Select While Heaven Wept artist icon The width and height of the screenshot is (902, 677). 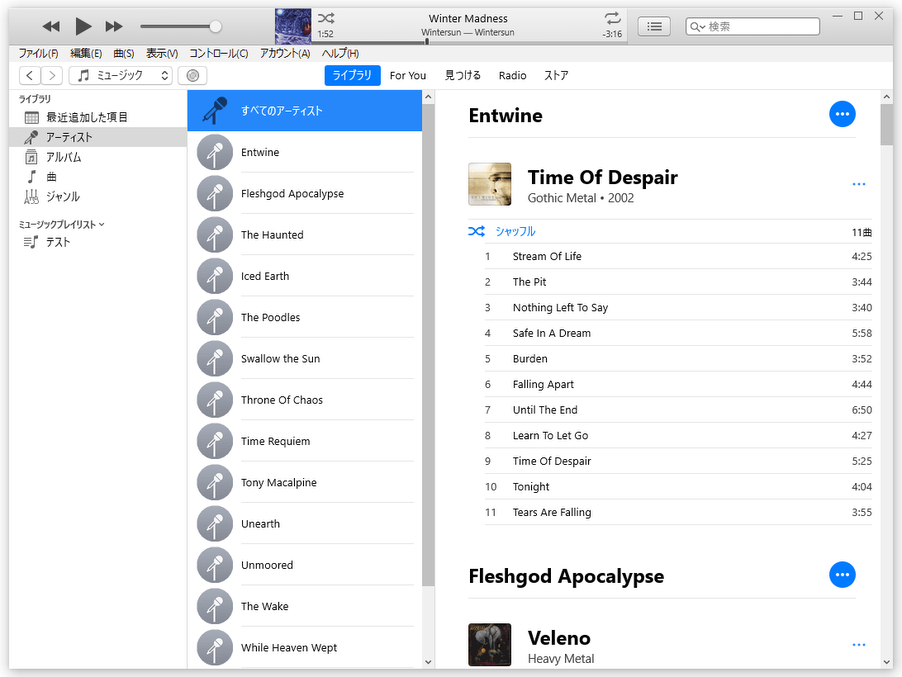coord(215,648)
